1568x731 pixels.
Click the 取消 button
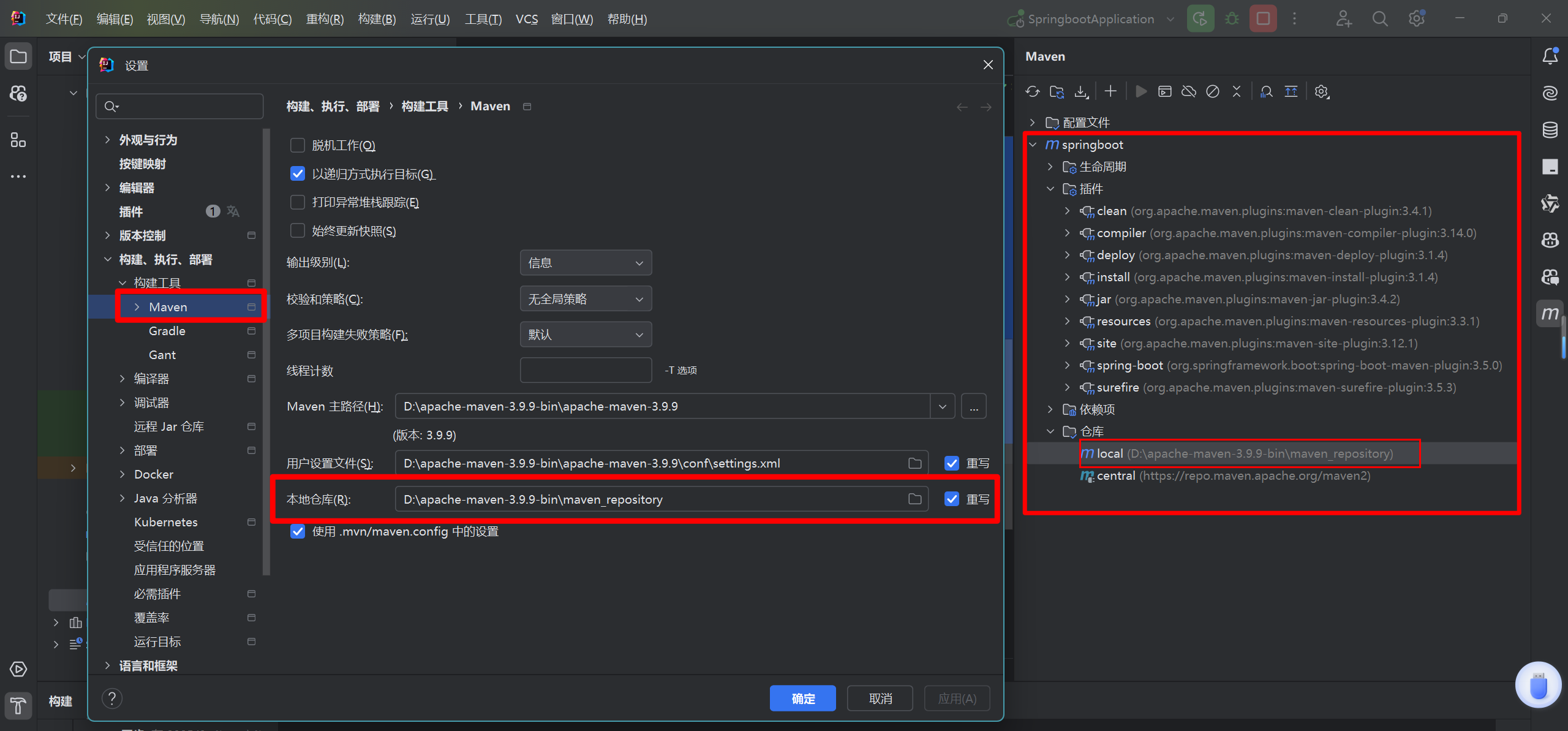pyautogui.click(x=880, y=699)
